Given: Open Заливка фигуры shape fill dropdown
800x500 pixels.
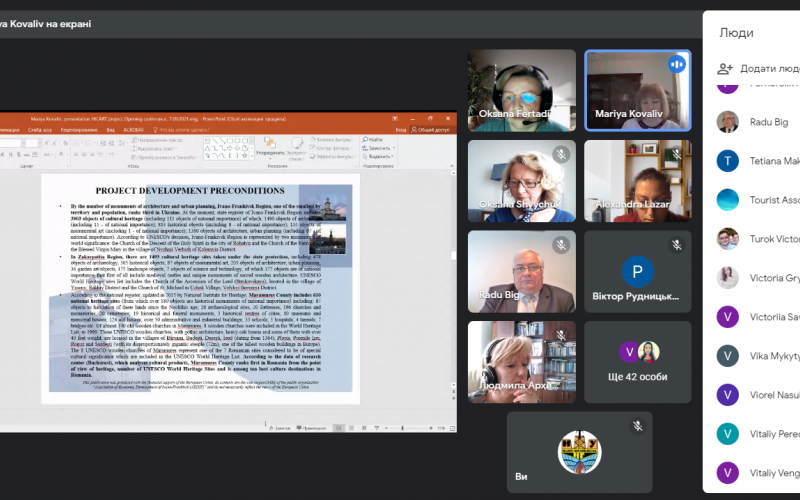Looking at the screenshot, I should point(332,140).
